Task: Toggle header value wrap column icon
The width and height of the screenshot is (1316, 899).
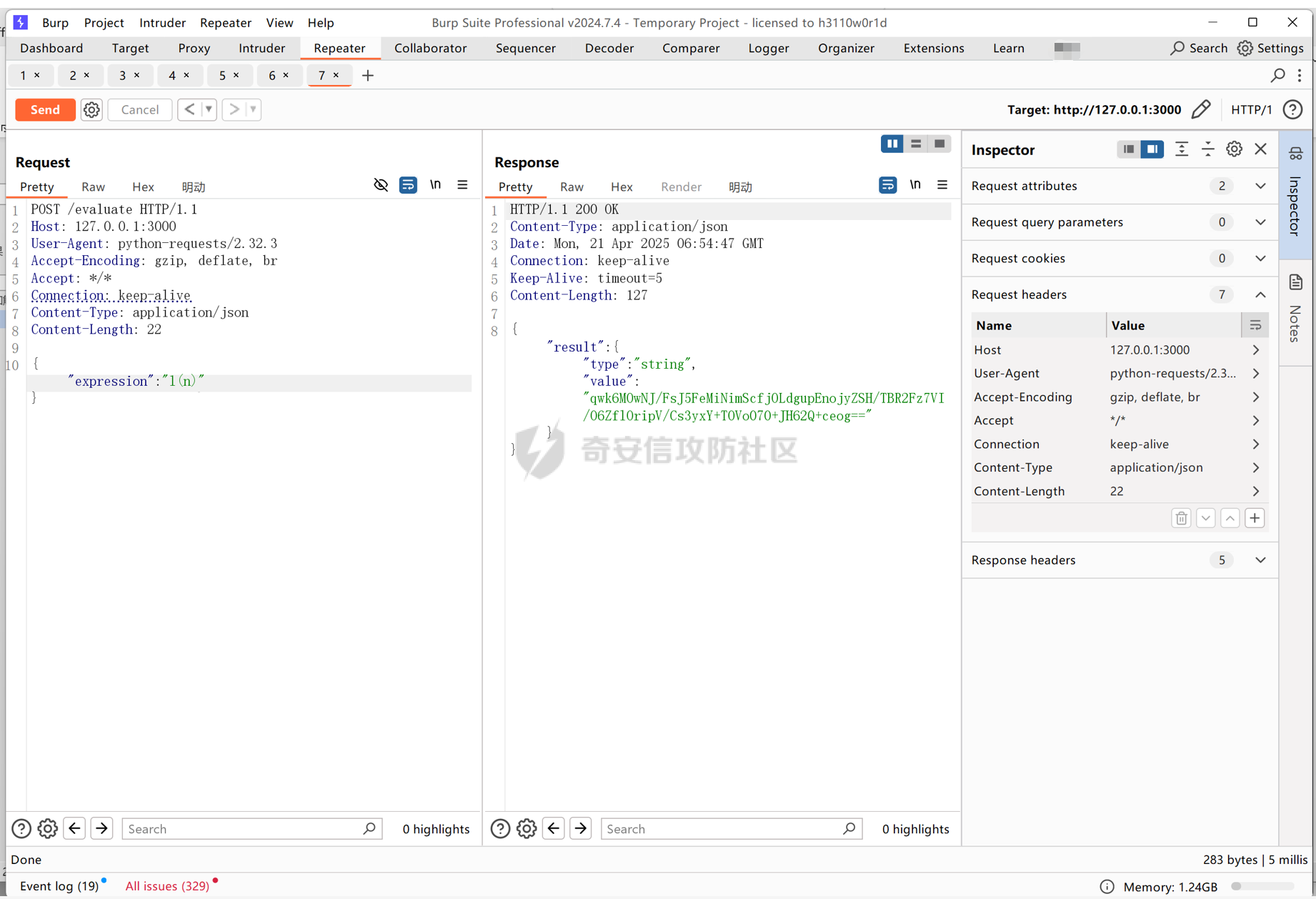Action: 1255,325
